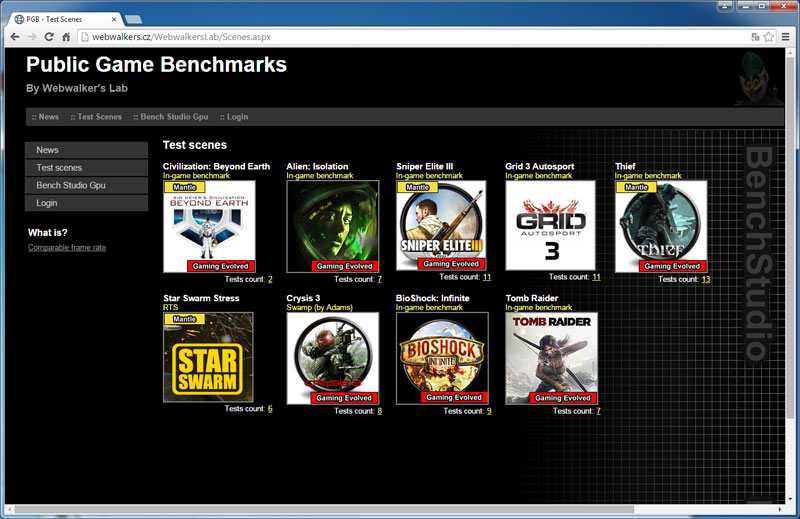This screenshot has height=519, width=800.
Task: Click Gaming Evolved badge on Tomb Raider
Action: pyautogui.click(x=563, y=398)
